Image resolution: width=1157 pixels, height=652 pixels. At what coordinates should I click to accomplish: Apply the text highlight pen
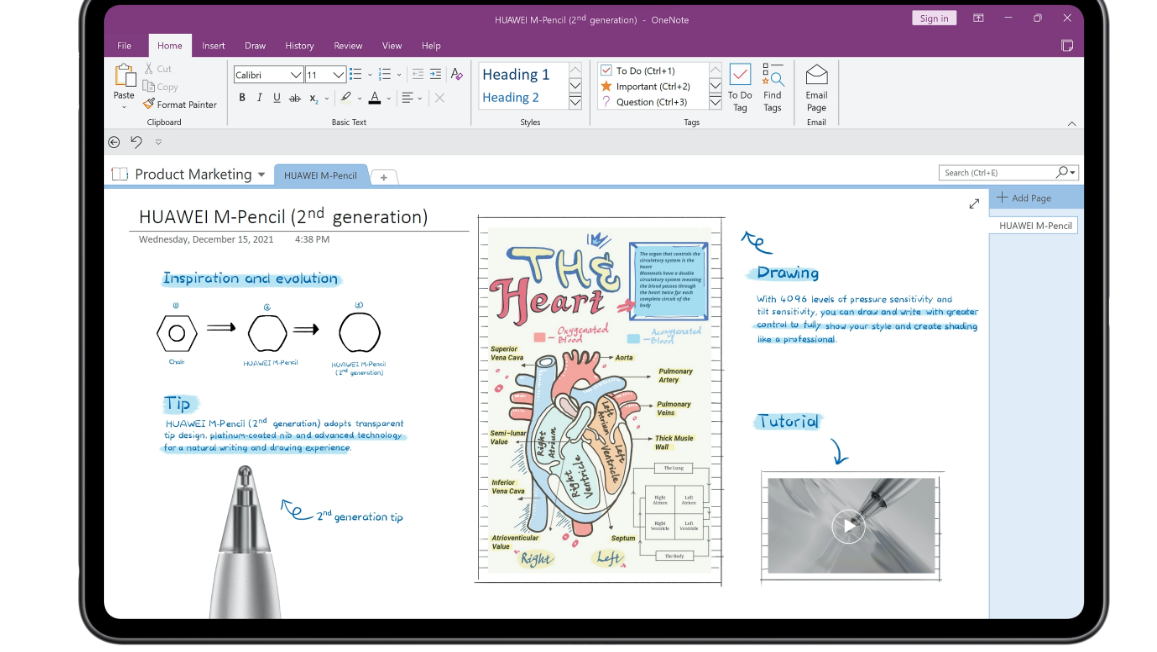click(345, 97)
